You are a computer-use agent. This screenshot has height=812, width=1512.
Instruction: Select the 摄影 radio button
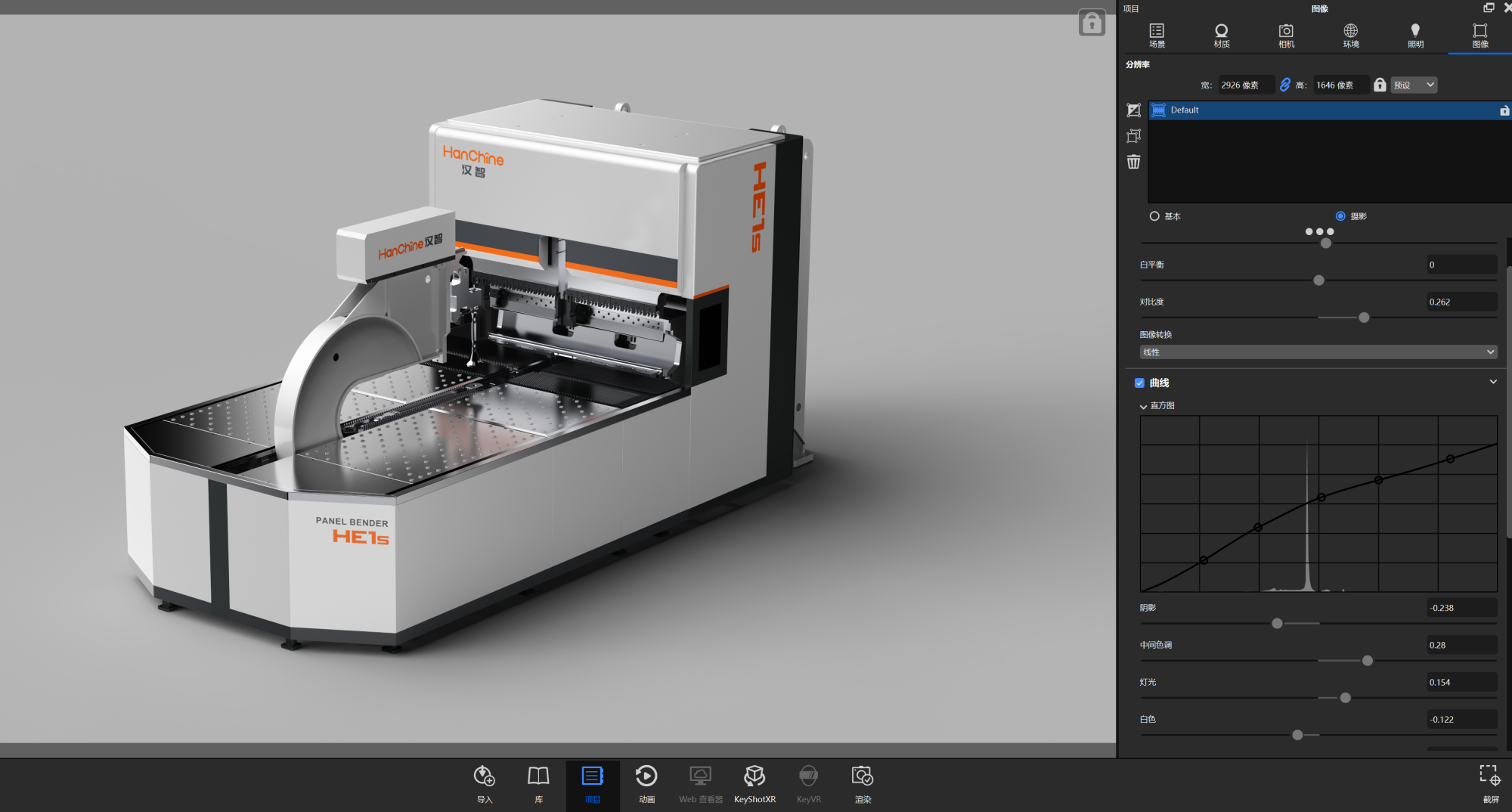click(1340, 216)
